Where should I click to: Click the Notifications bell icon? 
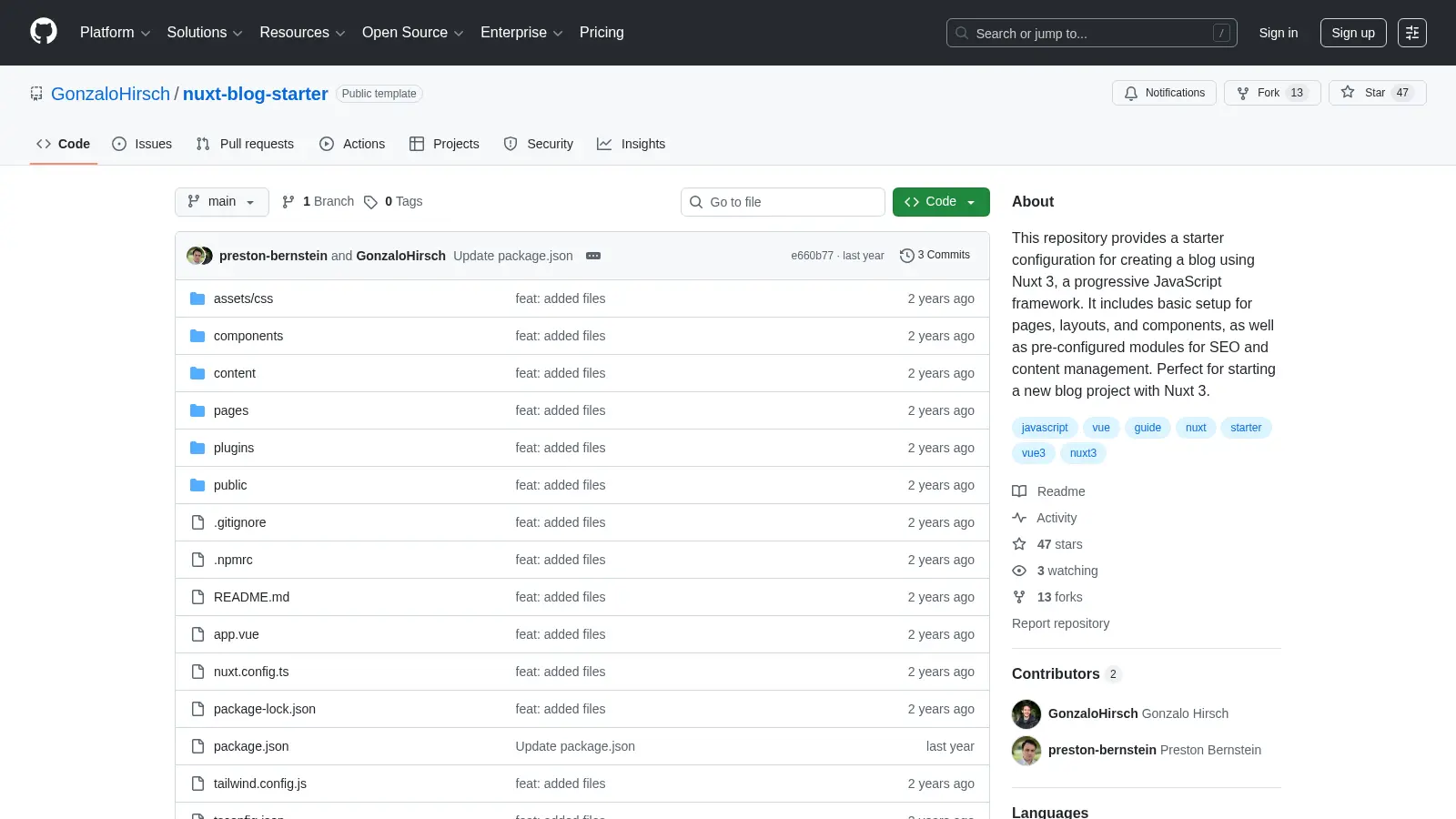pos(1131,93)
